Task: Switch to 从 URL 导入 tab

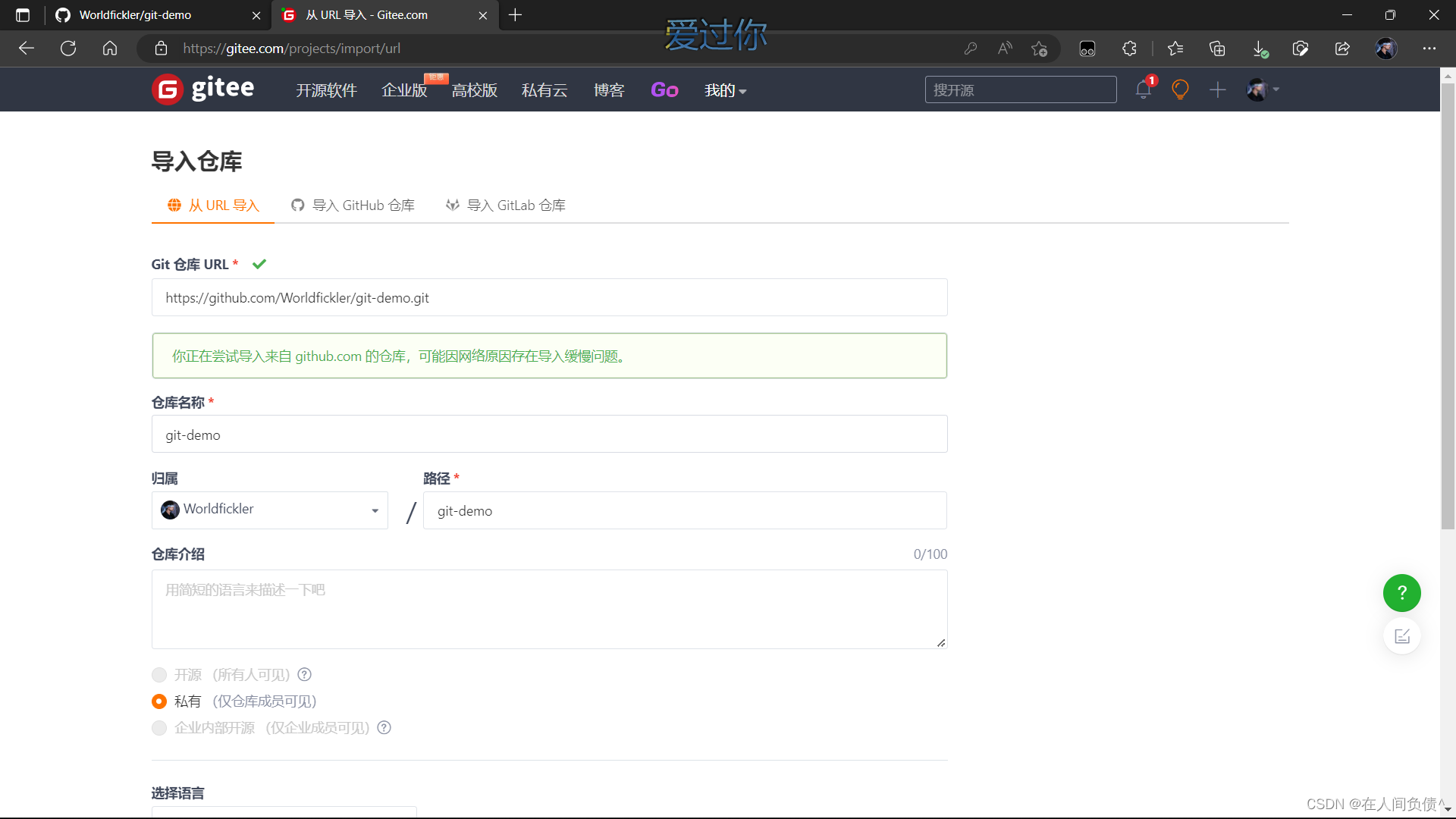Action: (x=213, y=206)
